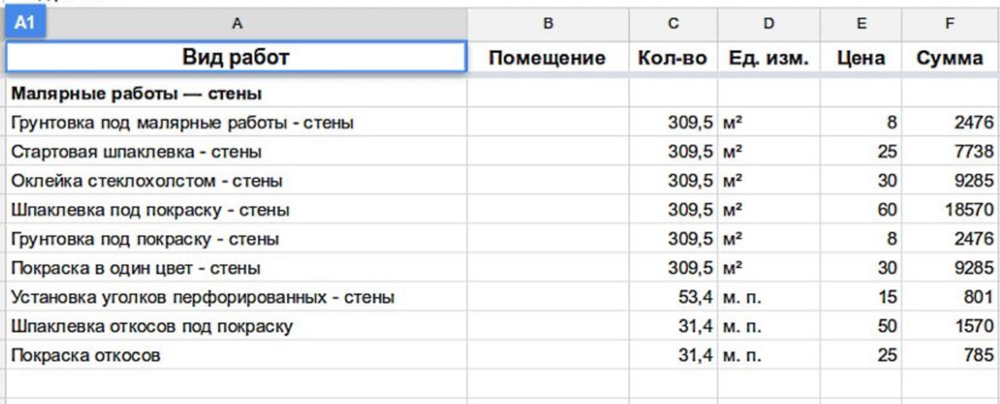
Task: Select column A header
Action: click(x=236, y=23)
